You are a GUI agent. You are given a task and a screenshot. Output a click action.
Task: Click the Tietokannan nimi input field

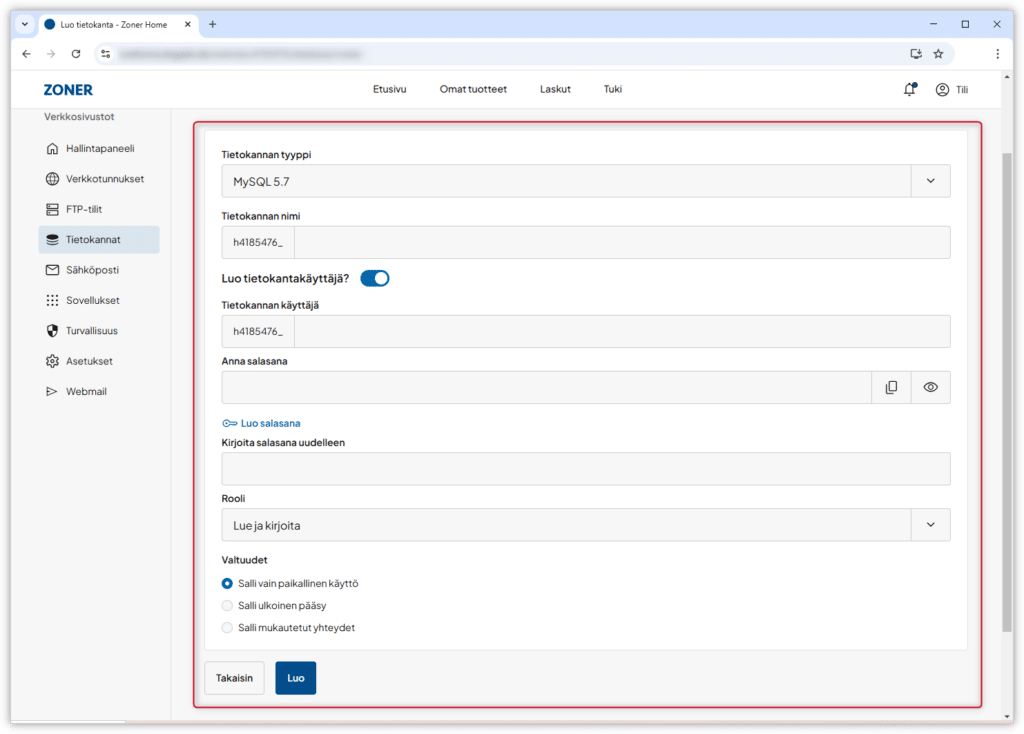coord(621,243)
